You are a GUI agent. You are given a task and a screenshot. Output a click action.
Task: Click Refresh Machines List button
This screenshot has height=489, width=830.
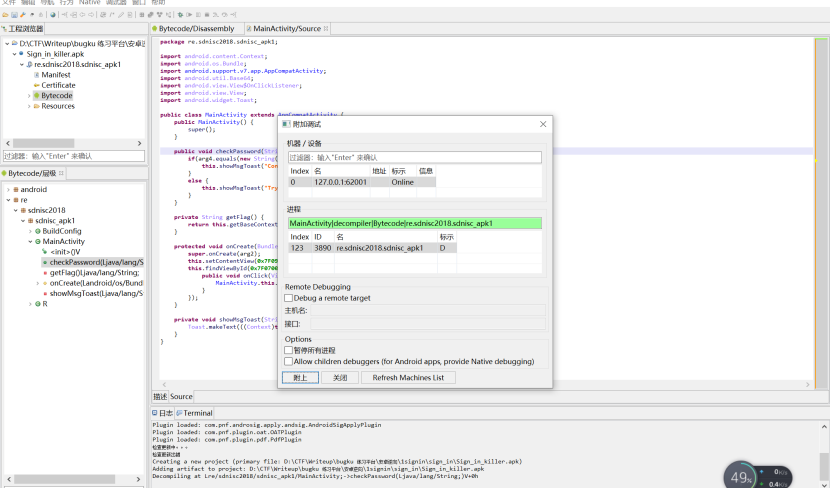pos(409,378)
